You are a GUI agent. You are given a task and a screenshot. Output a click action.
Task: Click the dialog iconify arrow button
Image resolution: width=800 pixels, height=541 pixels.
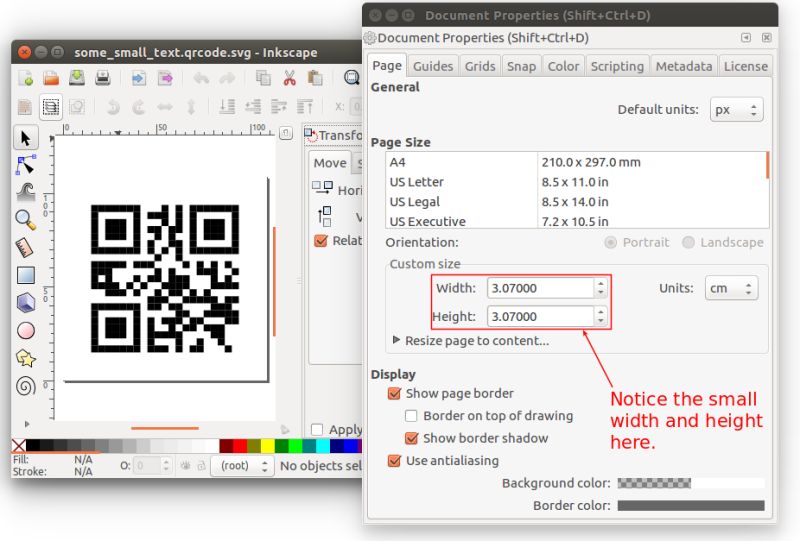click(x=746, y=37)
